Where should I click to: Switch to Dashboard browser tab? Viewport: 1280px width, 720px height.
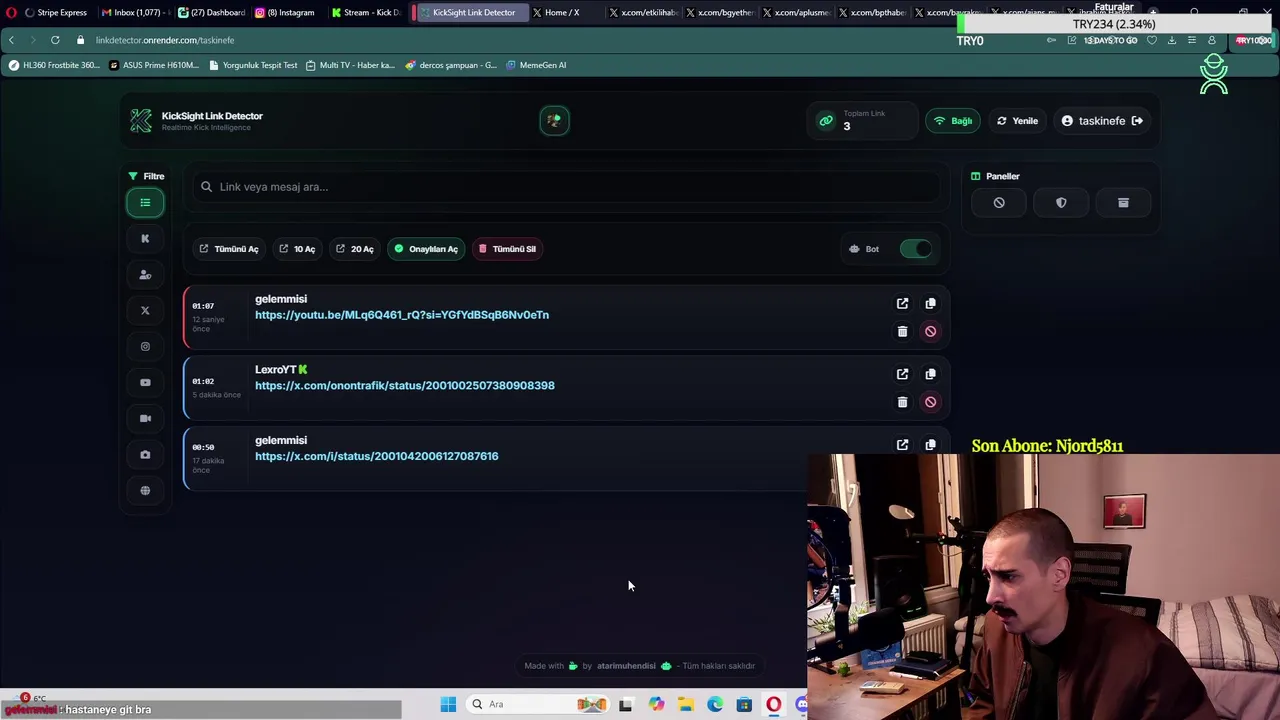tap(211, 12)
